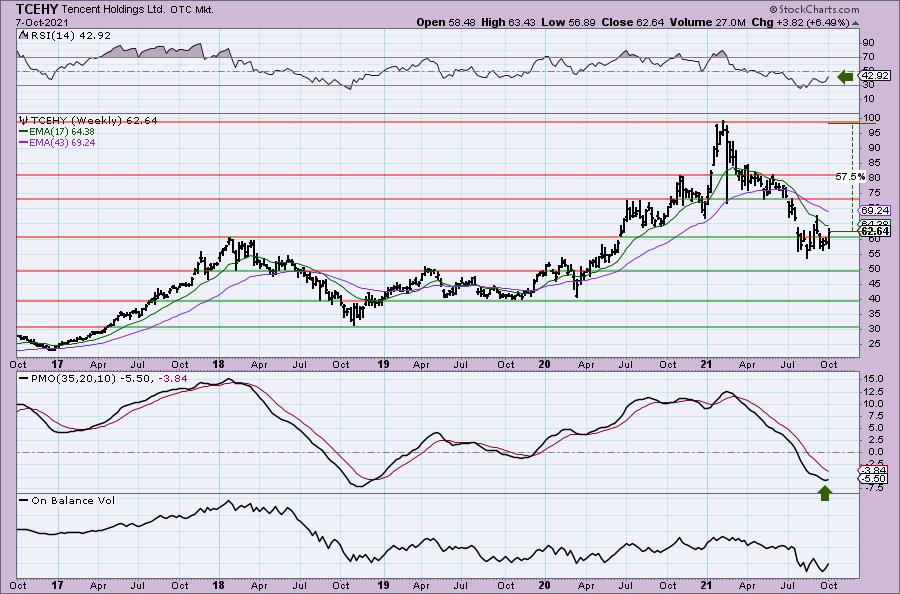Click the StockCharts.com copyright text
900x594 pixels.
coord(814,9)
